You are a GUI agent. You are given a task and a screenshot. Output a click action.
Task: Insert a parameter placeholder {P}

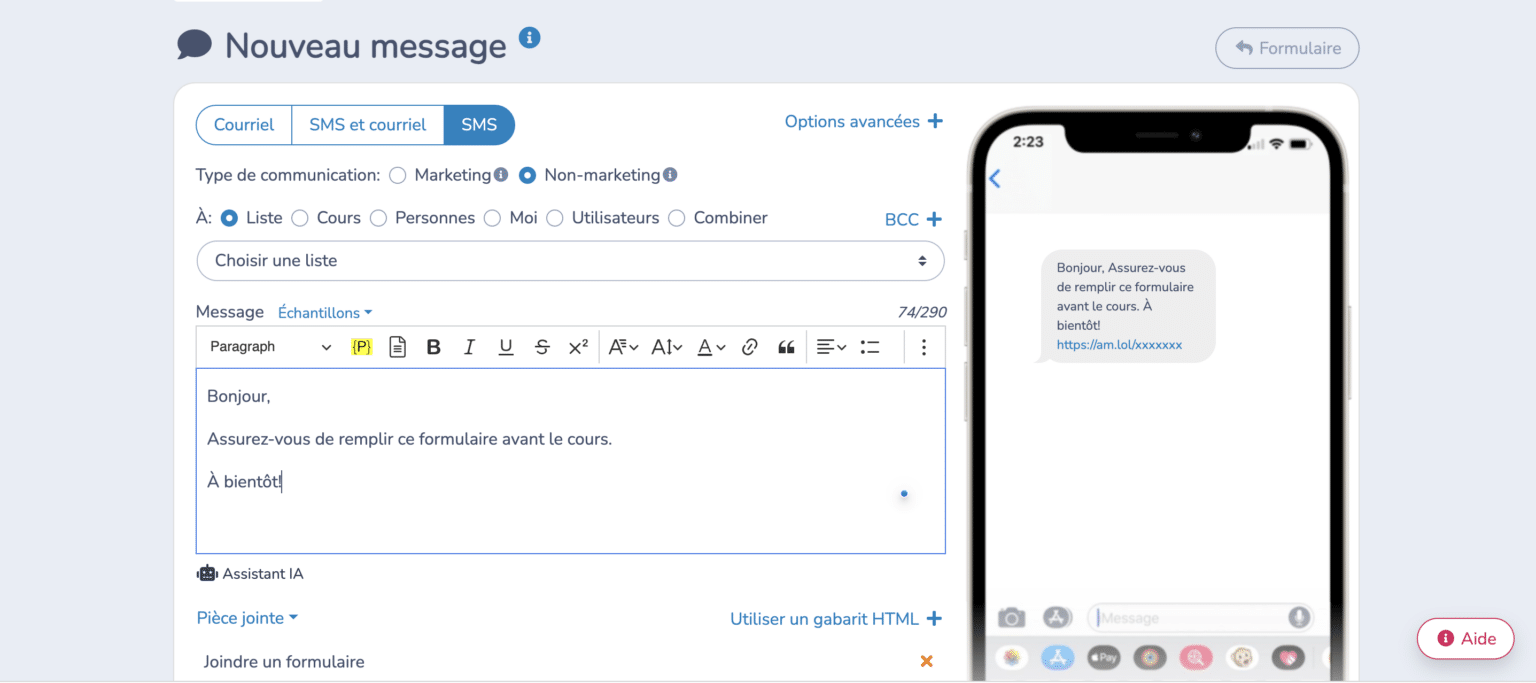362,347
